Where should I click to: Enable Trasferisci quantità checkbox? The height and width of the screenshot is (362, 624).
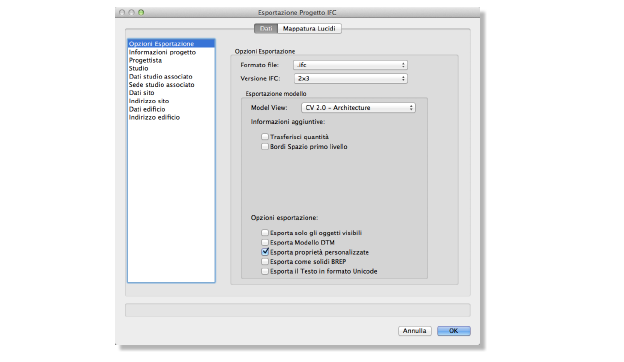click(265, 137)
